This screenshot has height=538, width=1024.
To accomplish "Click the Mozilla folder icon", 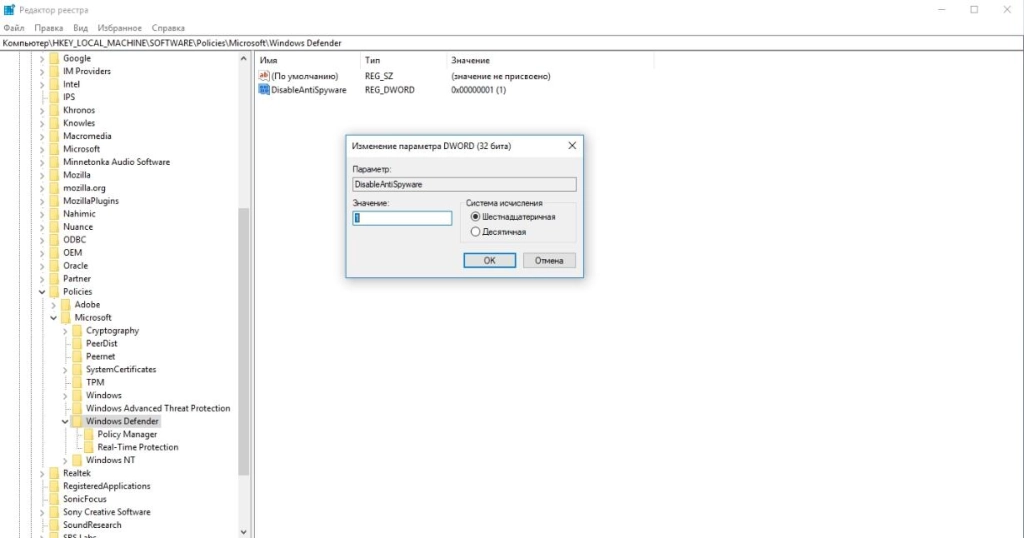I will 54,175.
